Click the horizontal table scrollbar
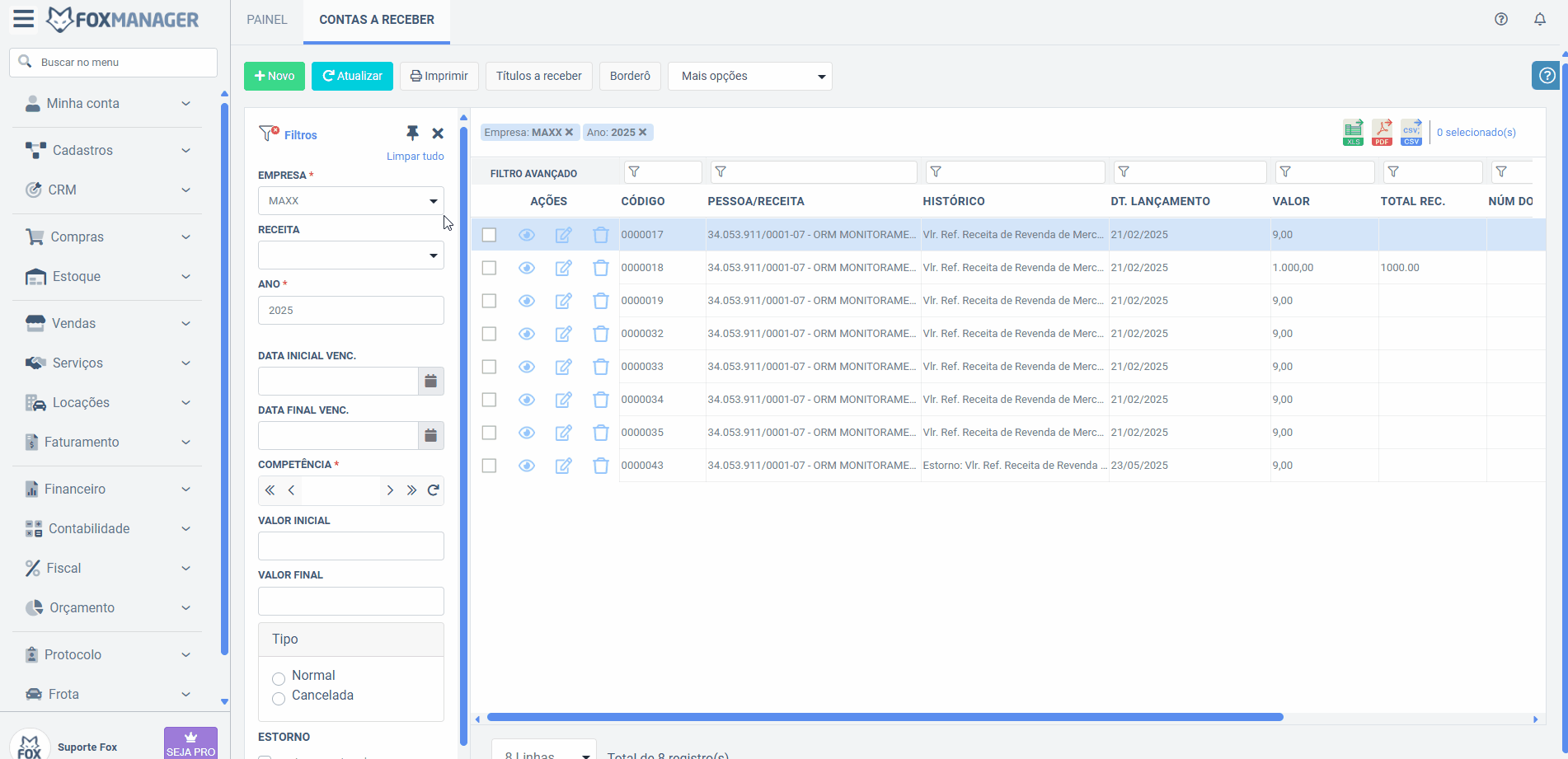 tap(885, 717)
